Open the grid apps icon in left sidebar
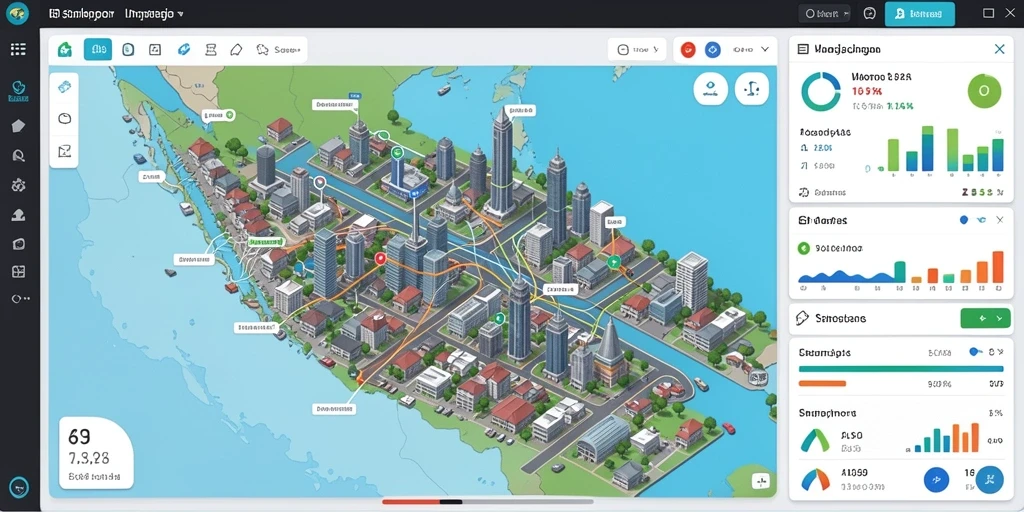 pos(18,49)
